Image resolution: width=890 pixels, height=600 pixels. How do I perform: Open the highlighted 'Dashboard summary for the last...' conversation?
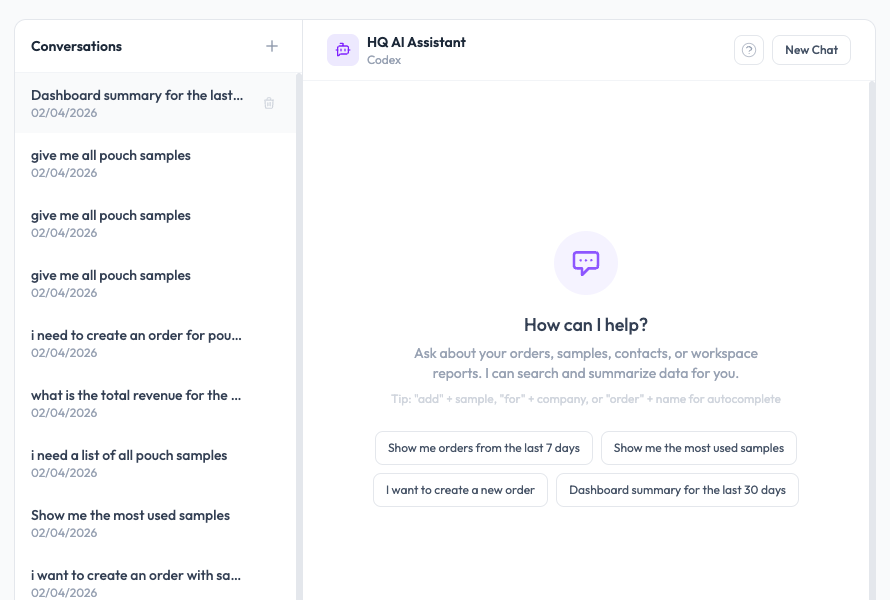pos(137,103)
